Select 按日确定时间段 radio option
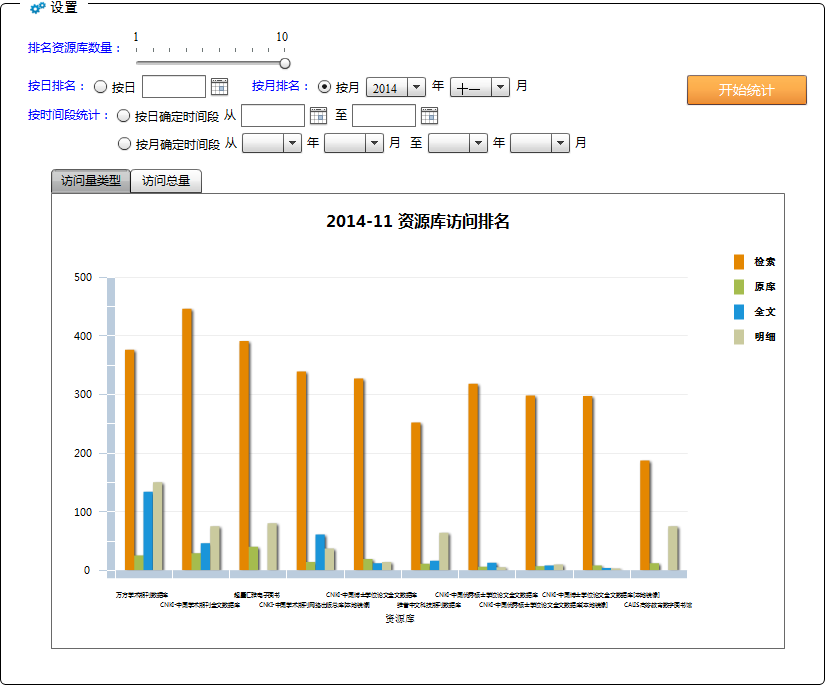Screen dimensions: 825x685 point(124,116)
